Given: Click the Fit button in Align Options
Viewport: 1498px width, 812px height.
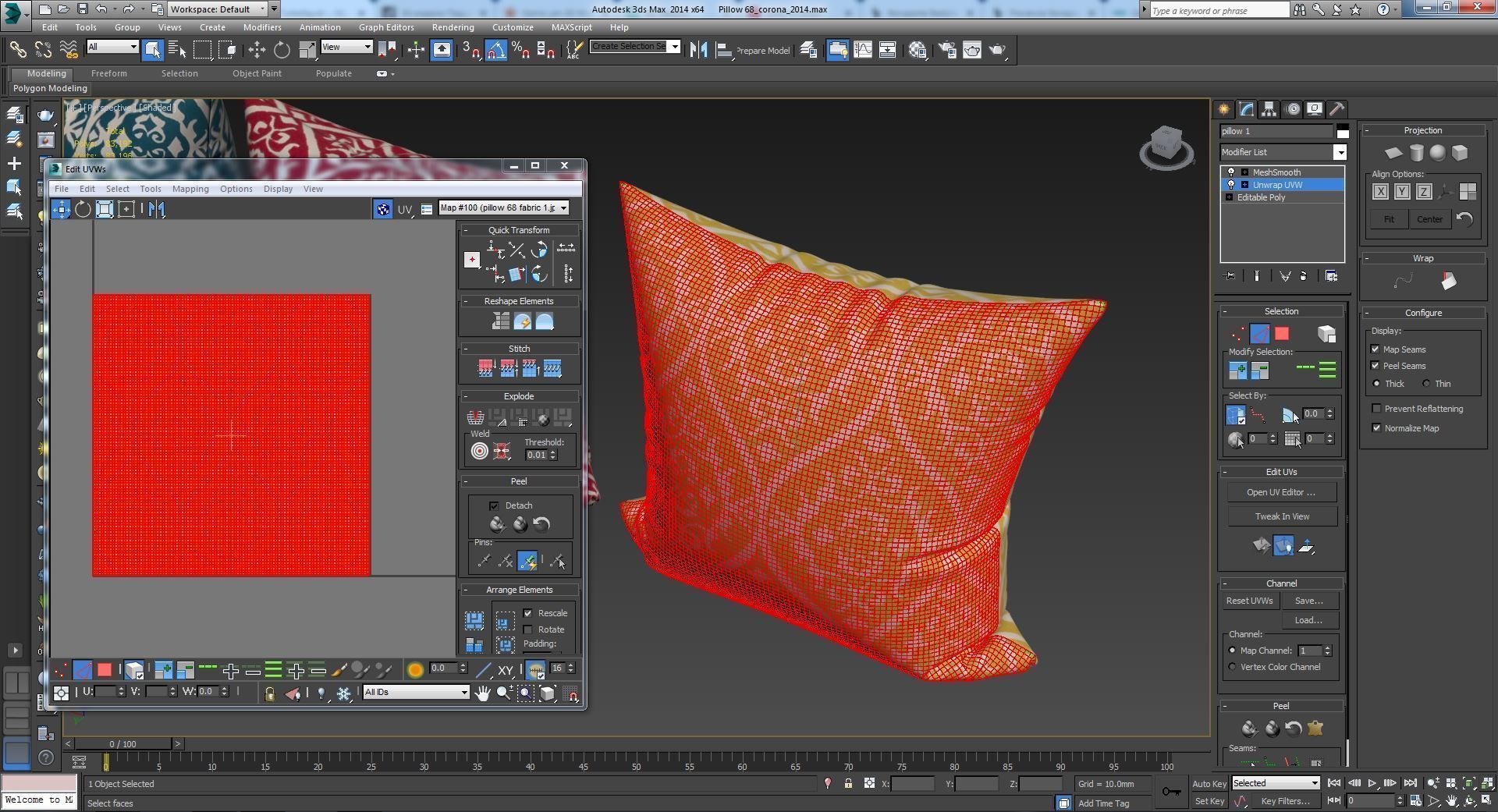Looking at the screenshot, I should pos(1389,219).
